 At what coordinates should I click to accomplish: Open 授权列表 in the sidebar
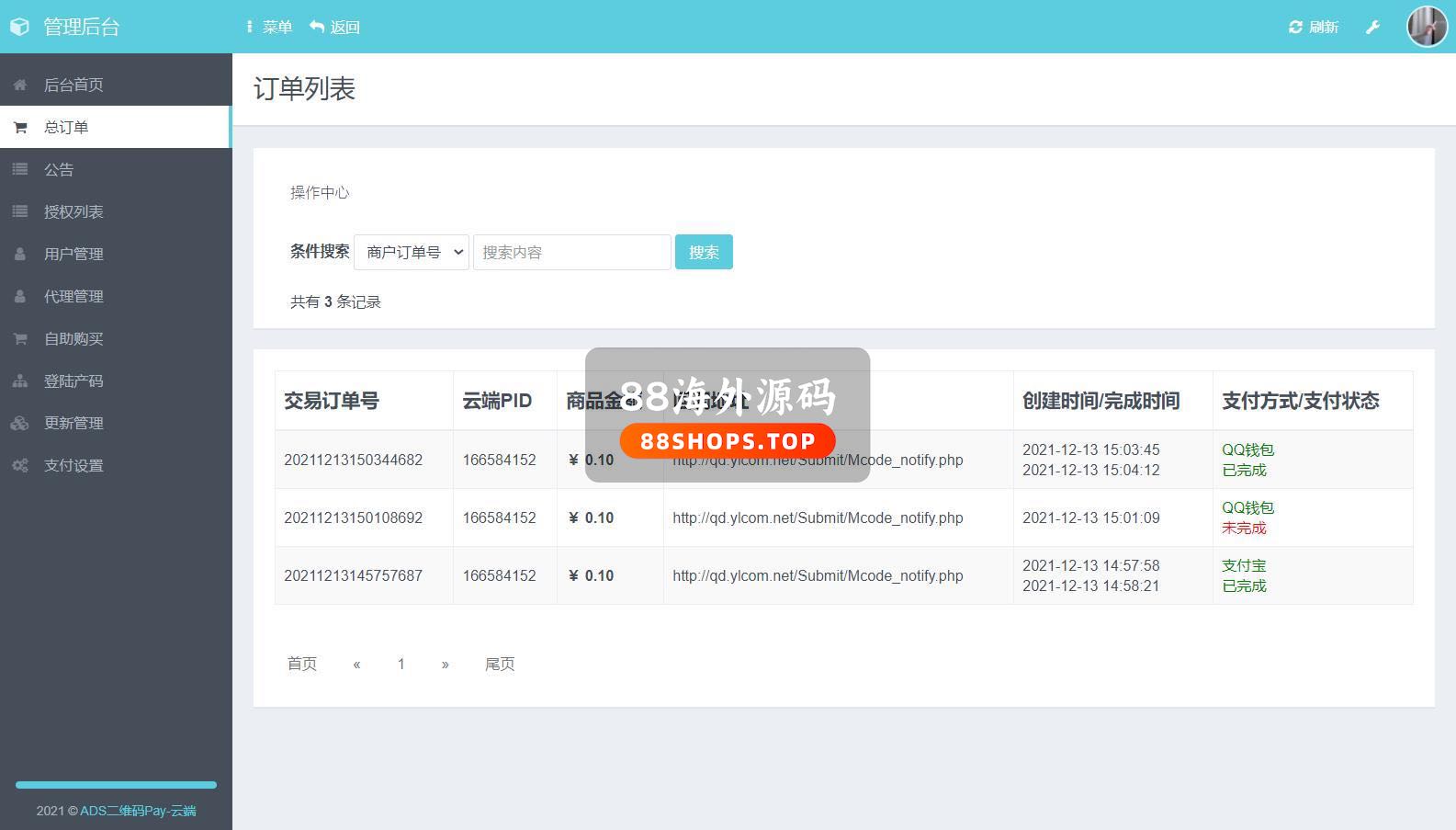click(73, 212)
